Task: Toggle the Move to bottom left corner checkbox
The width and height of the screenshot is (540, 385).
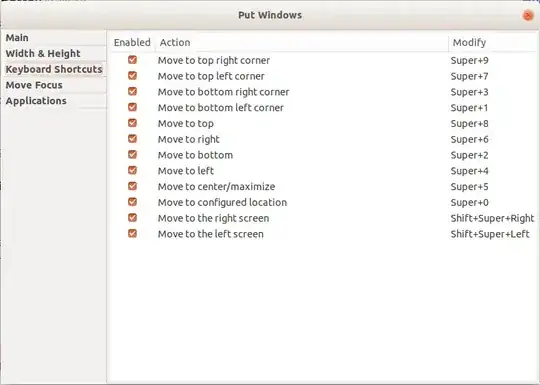Action: (x=132, y=107)
